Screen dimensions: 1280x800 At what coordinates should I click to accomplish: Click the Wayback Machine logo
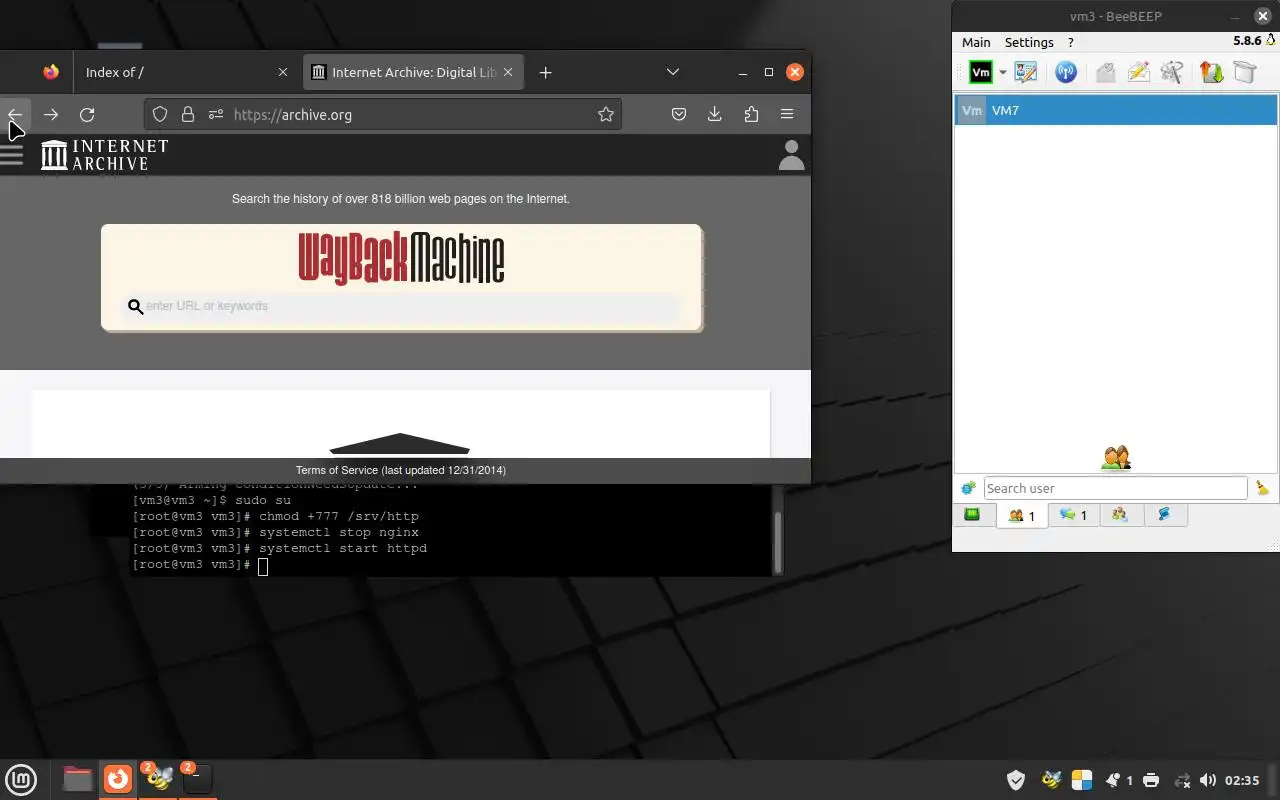401,259
